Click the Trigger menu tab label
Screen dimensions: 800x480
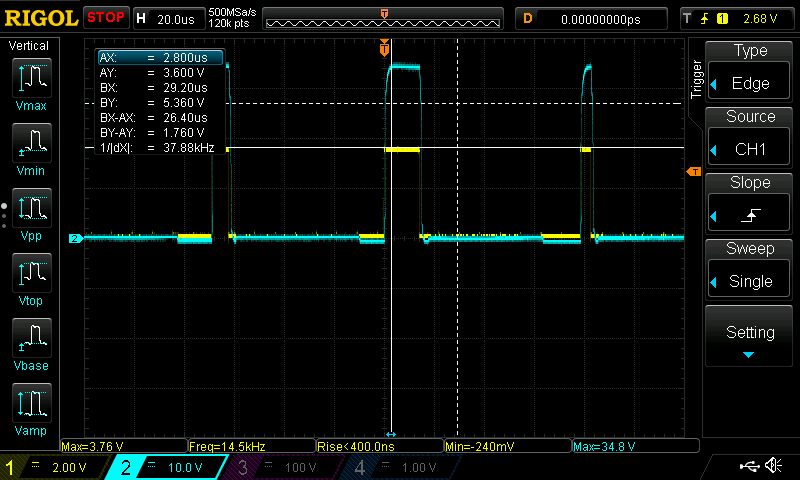[x=696, y=79]
